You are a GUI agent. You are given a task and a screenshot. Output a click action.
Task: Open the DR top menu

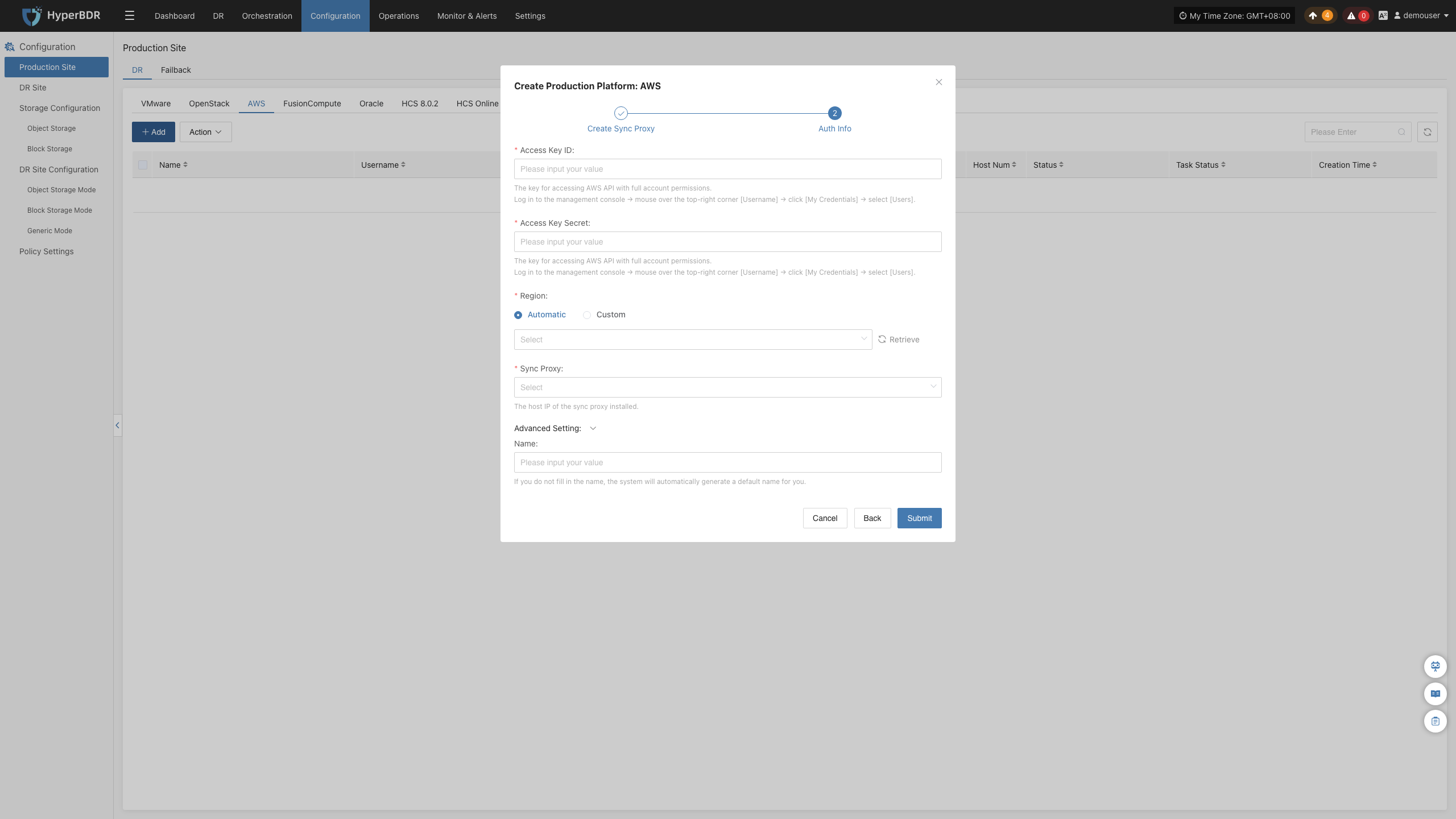(x=218, y=16)
